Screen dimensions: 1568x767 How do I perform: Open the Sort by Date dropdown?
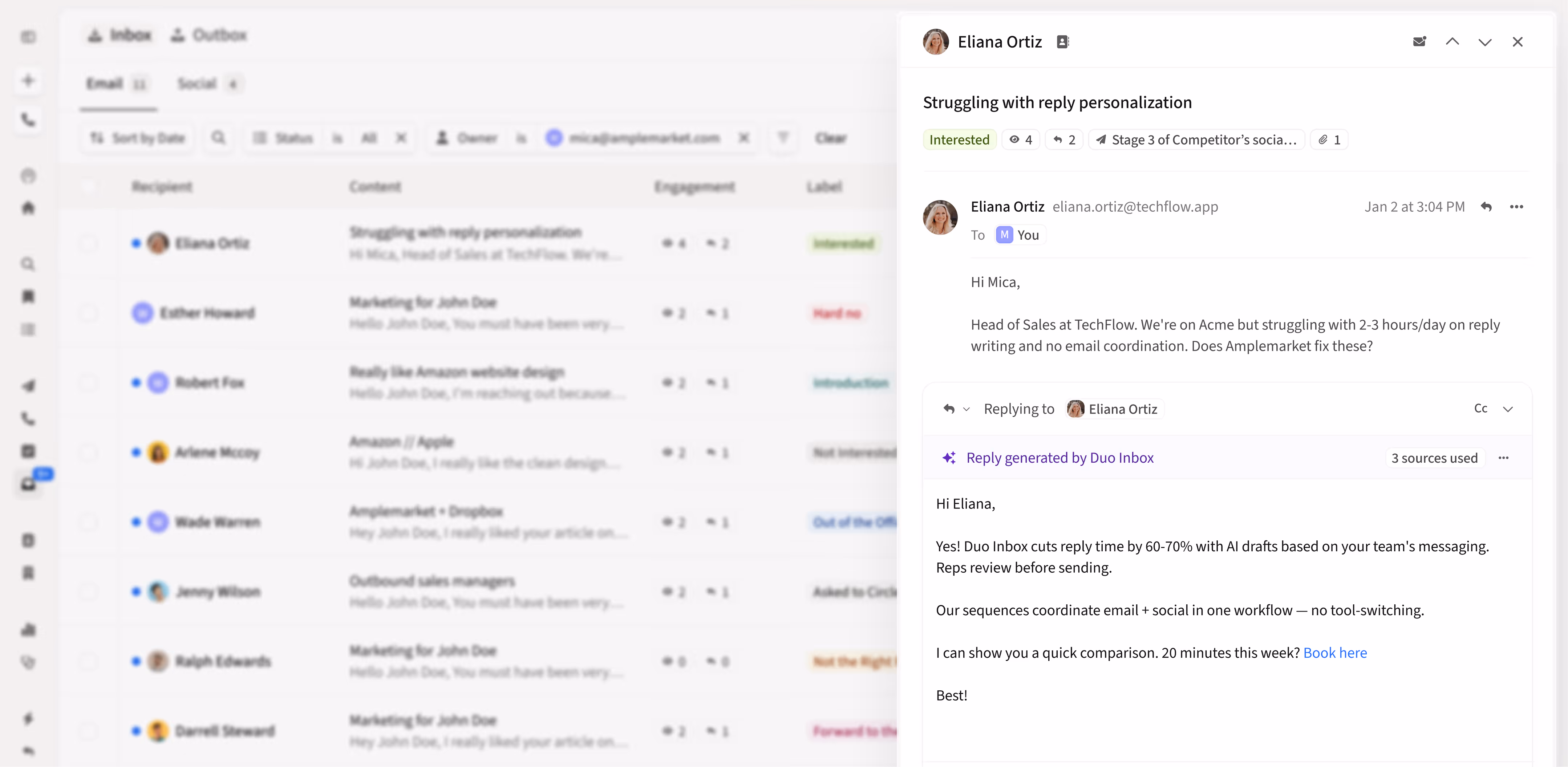point(136,138)
